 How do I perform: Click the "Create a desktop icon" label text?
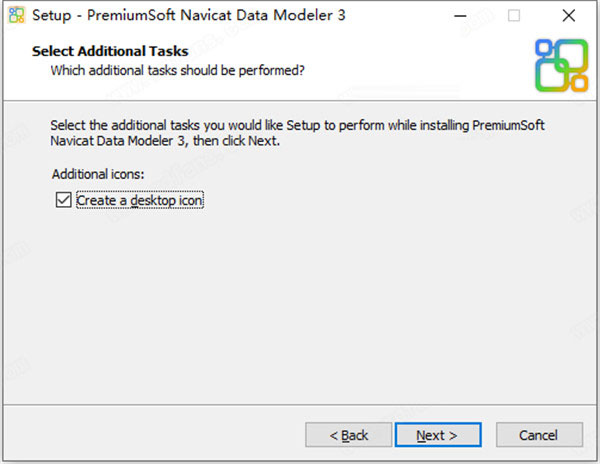(x=140, y=200)
